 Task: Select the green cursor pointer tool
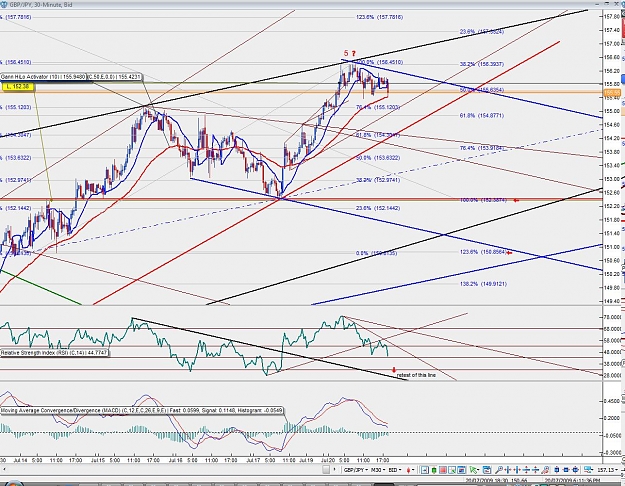coord(474,470)
